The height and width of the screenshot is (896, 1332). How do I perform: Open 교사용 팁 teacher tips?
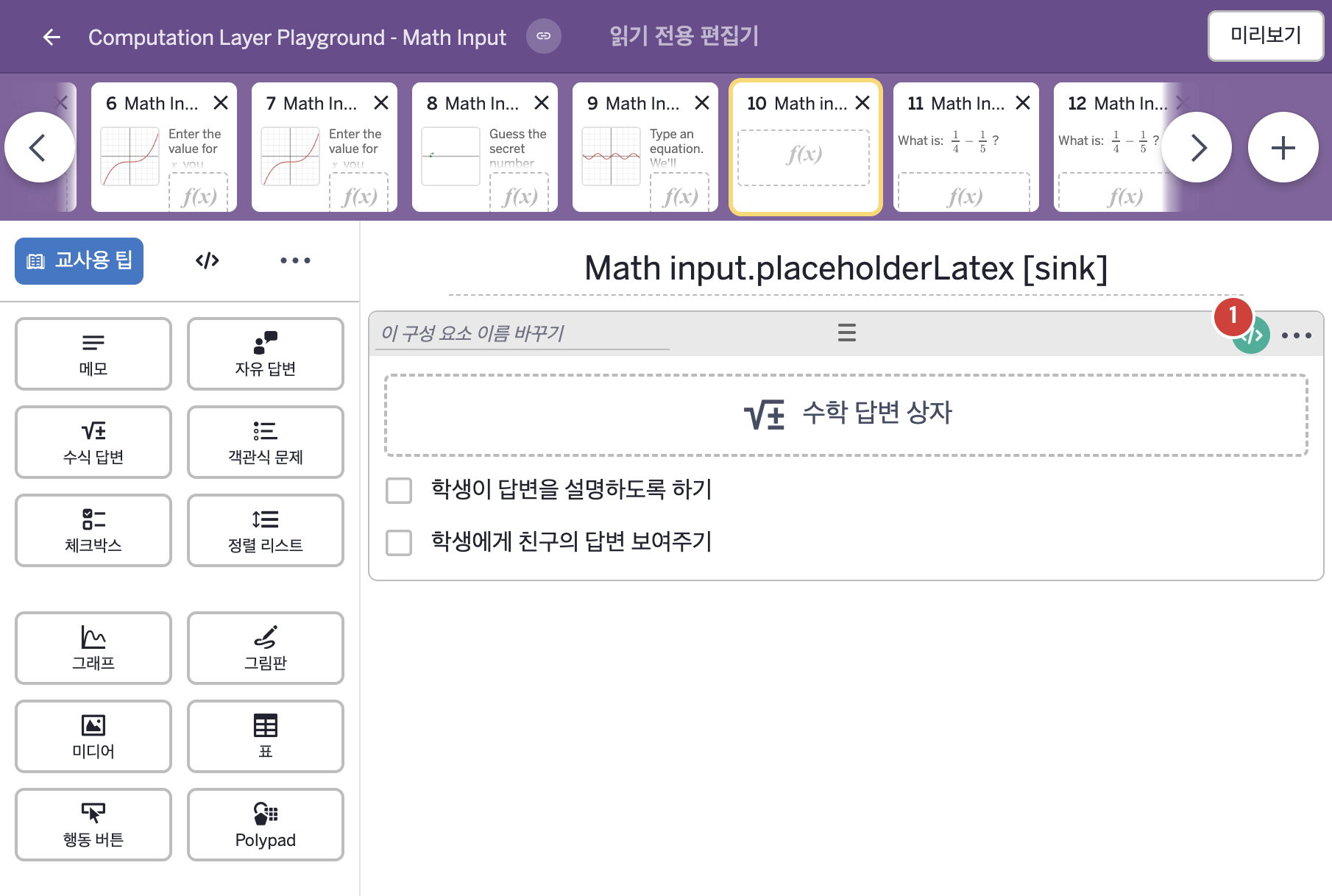pyautogui.click(x=79, y=260)
